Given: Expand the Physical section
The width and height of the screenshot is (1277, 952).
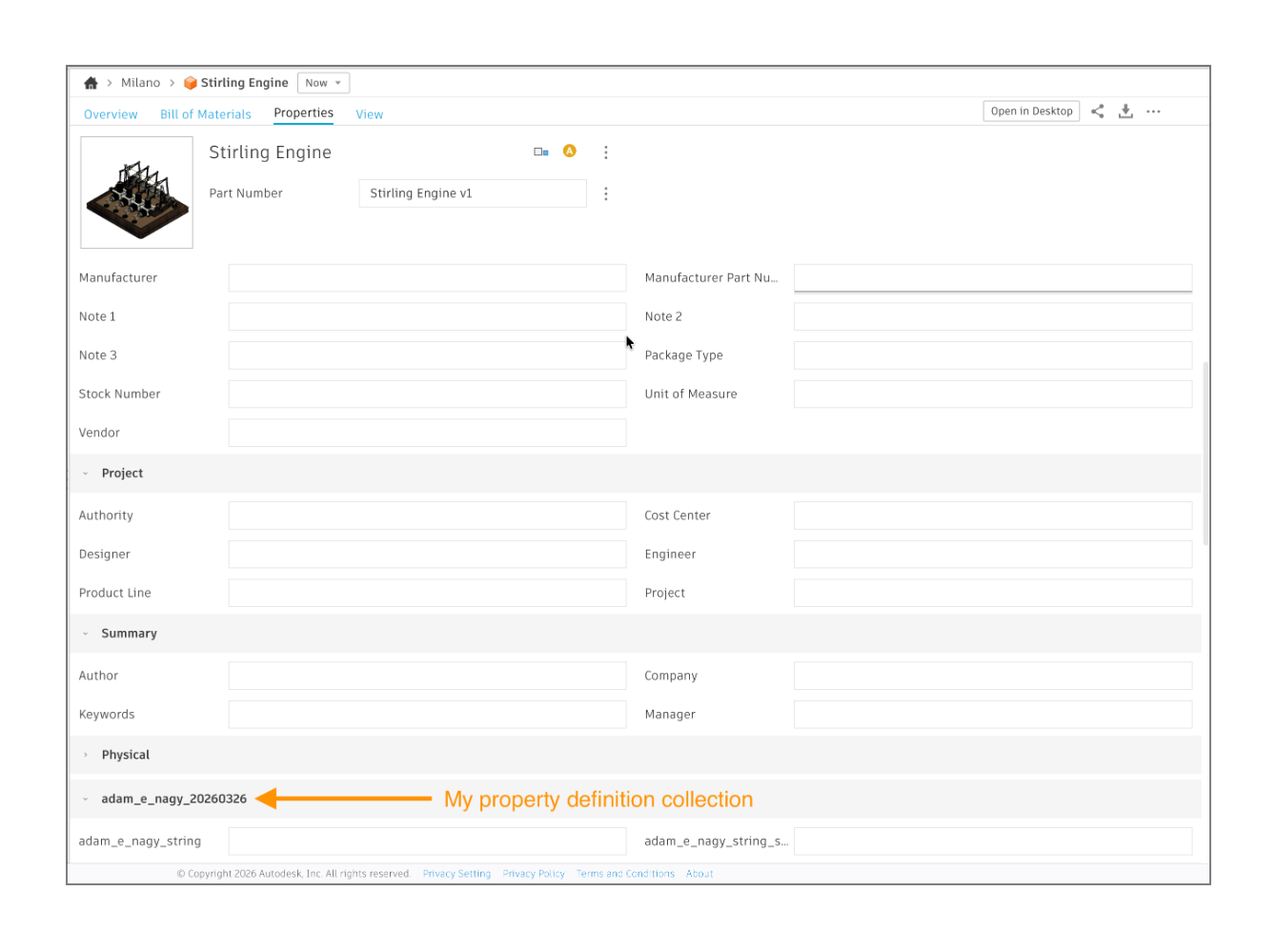Looking at the screenshot, I should (86, 755).
